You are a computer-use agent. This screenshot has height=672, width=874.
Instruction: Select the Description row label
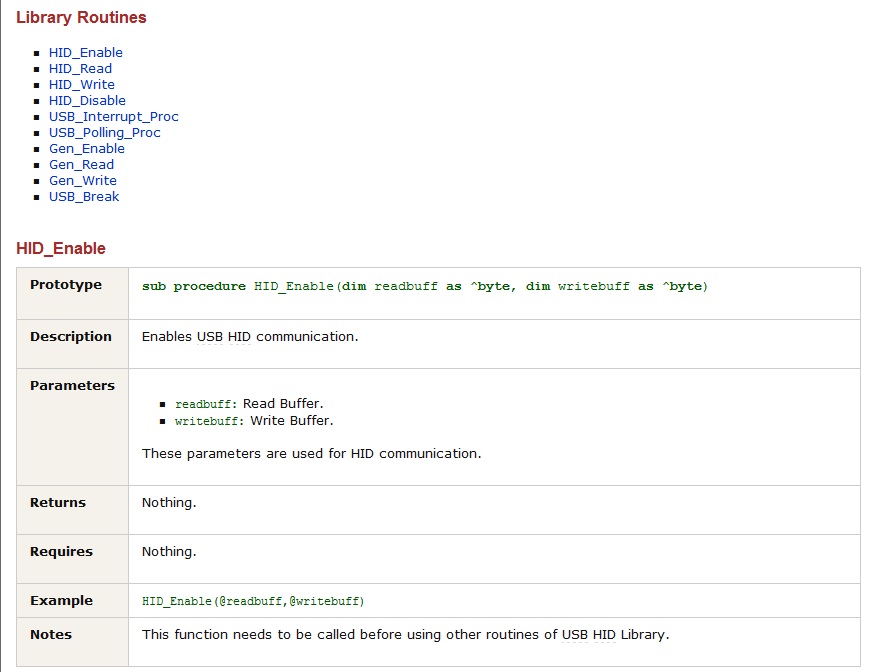71,337
